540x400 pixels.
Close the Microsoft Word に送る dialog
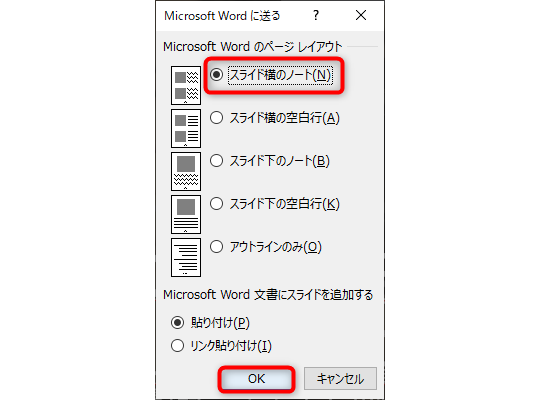361,16
